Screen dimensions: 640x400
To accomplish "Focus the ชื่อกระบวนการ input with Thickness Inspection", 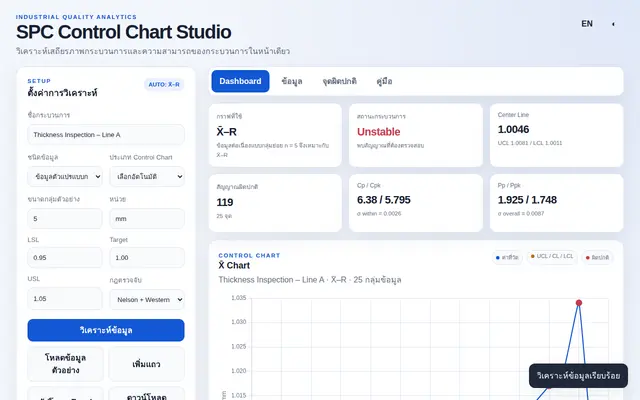I will (x=106, y=135).
